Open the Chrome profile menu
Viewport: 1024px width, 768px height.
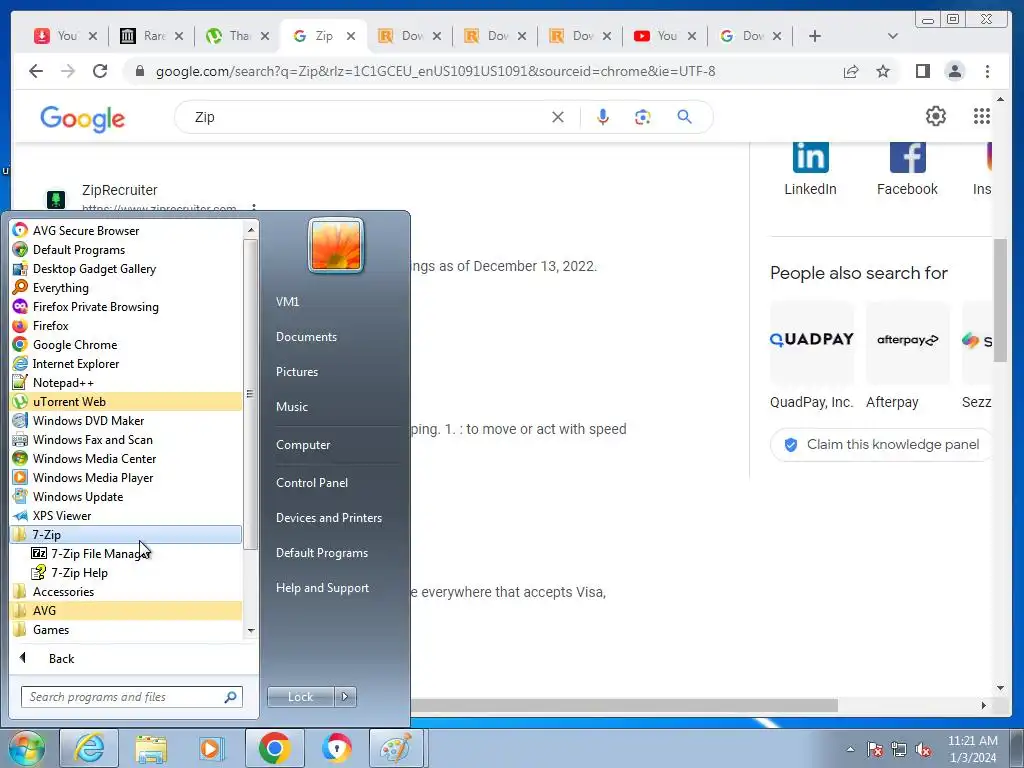pyautogui.click(x=955, y=71)
